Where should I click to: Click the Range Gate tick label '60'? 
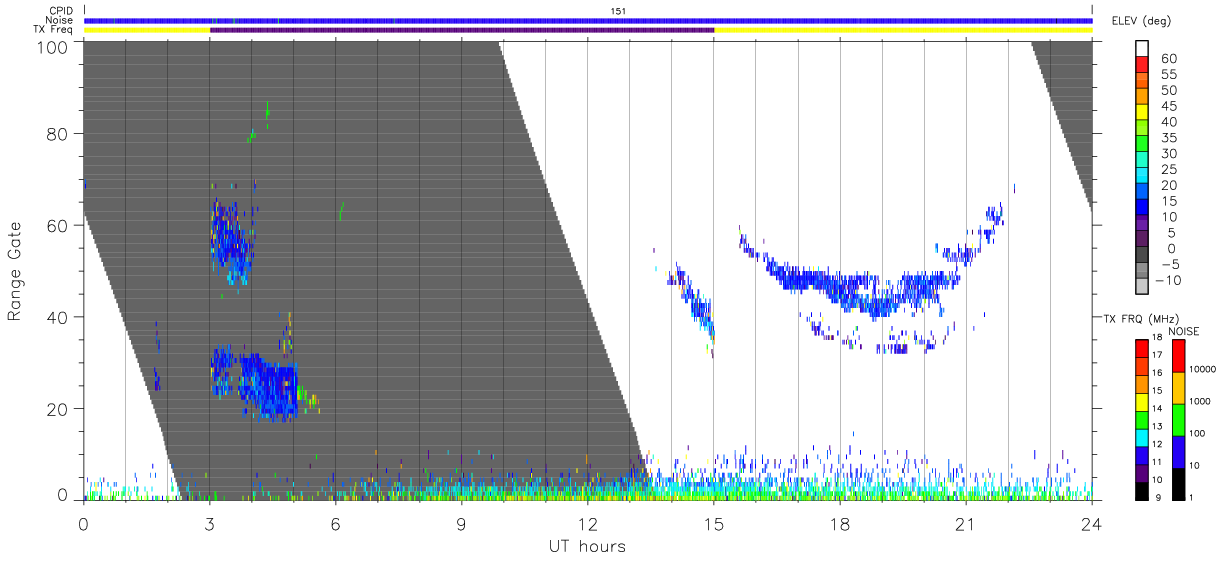pos(58,226)
